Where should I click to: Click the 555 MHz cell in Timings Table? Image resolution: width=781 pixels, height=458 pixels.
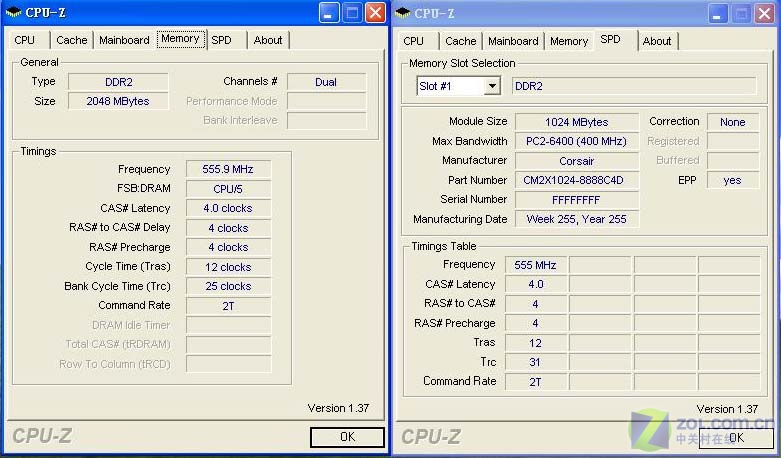click(535, 265)
